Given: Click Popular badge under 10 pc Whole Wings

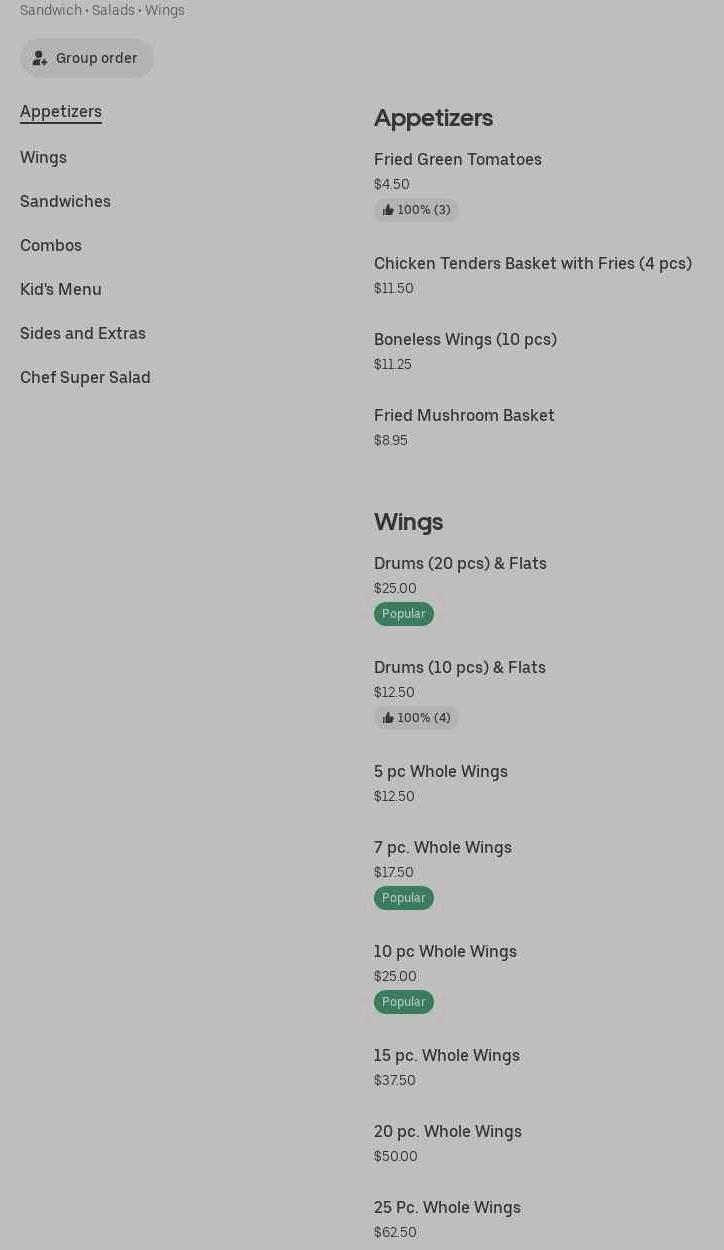Looking at the screenshot, I should coord(404,1002).
